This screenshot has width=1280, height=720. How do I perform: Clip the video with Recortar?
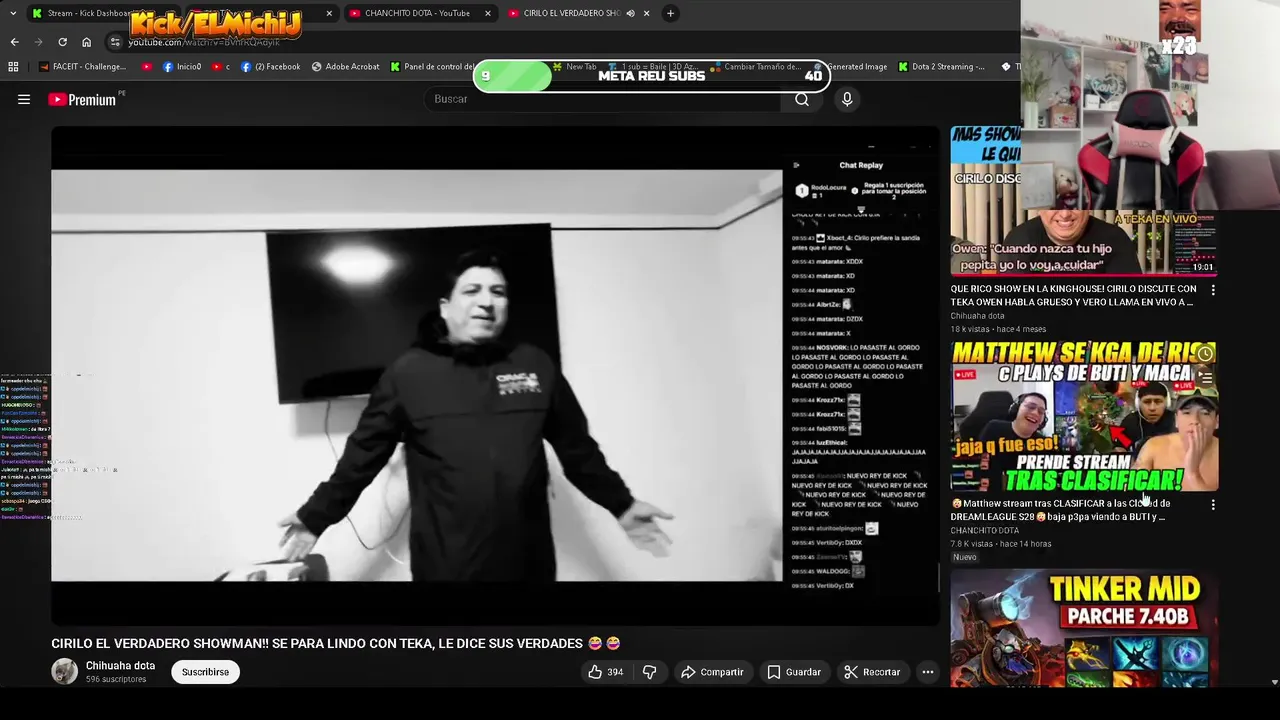[872, 672]
